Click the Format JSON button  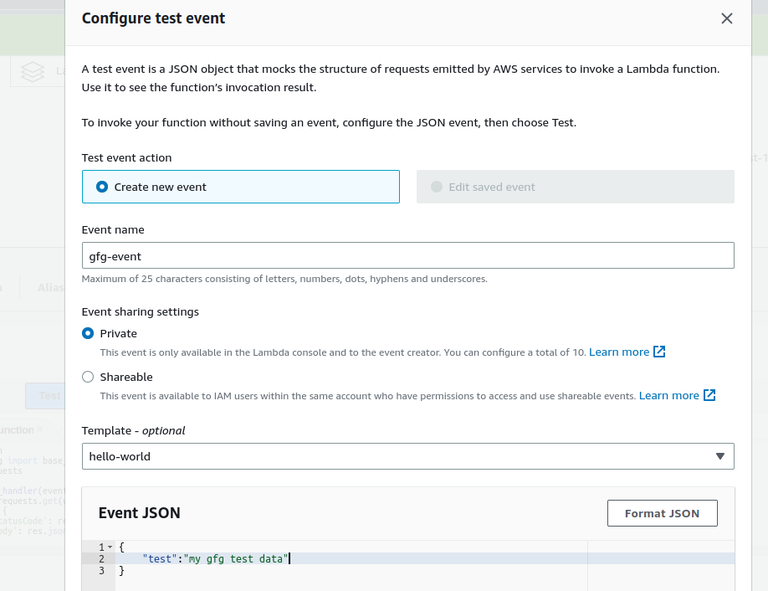[662, 513]
